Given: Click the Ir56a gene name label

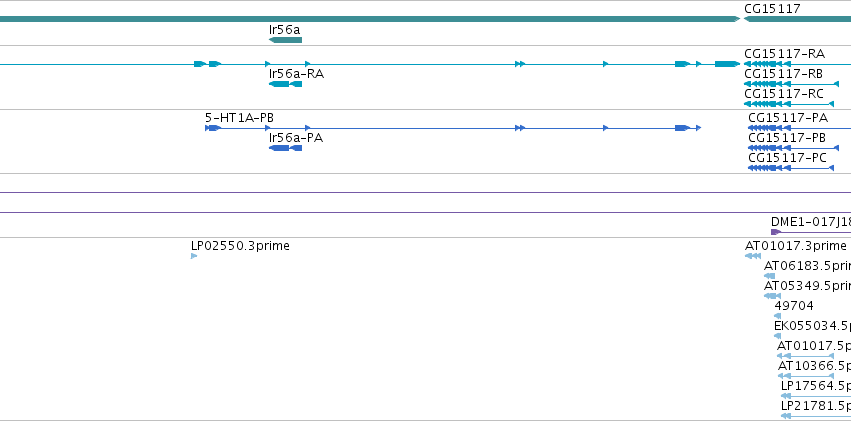Looking at the screenshot, I should 284,30.
